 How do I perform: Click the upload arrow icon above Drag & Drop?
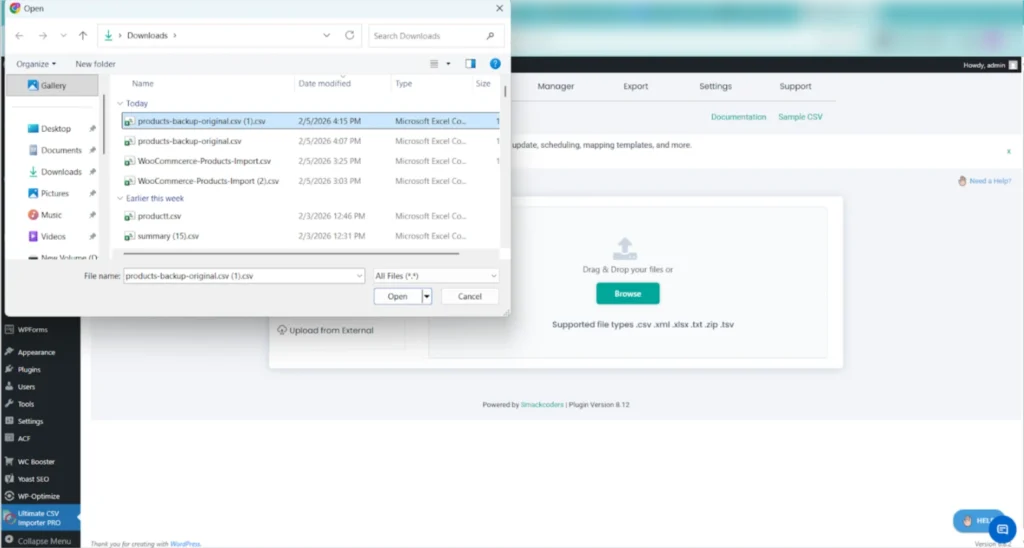point(625,249)
